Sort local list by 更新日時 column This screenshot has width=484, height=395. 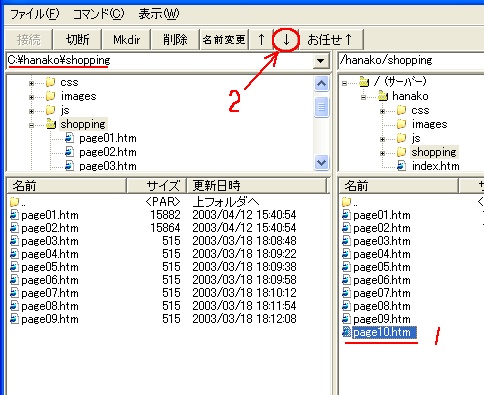coord(257,186)
